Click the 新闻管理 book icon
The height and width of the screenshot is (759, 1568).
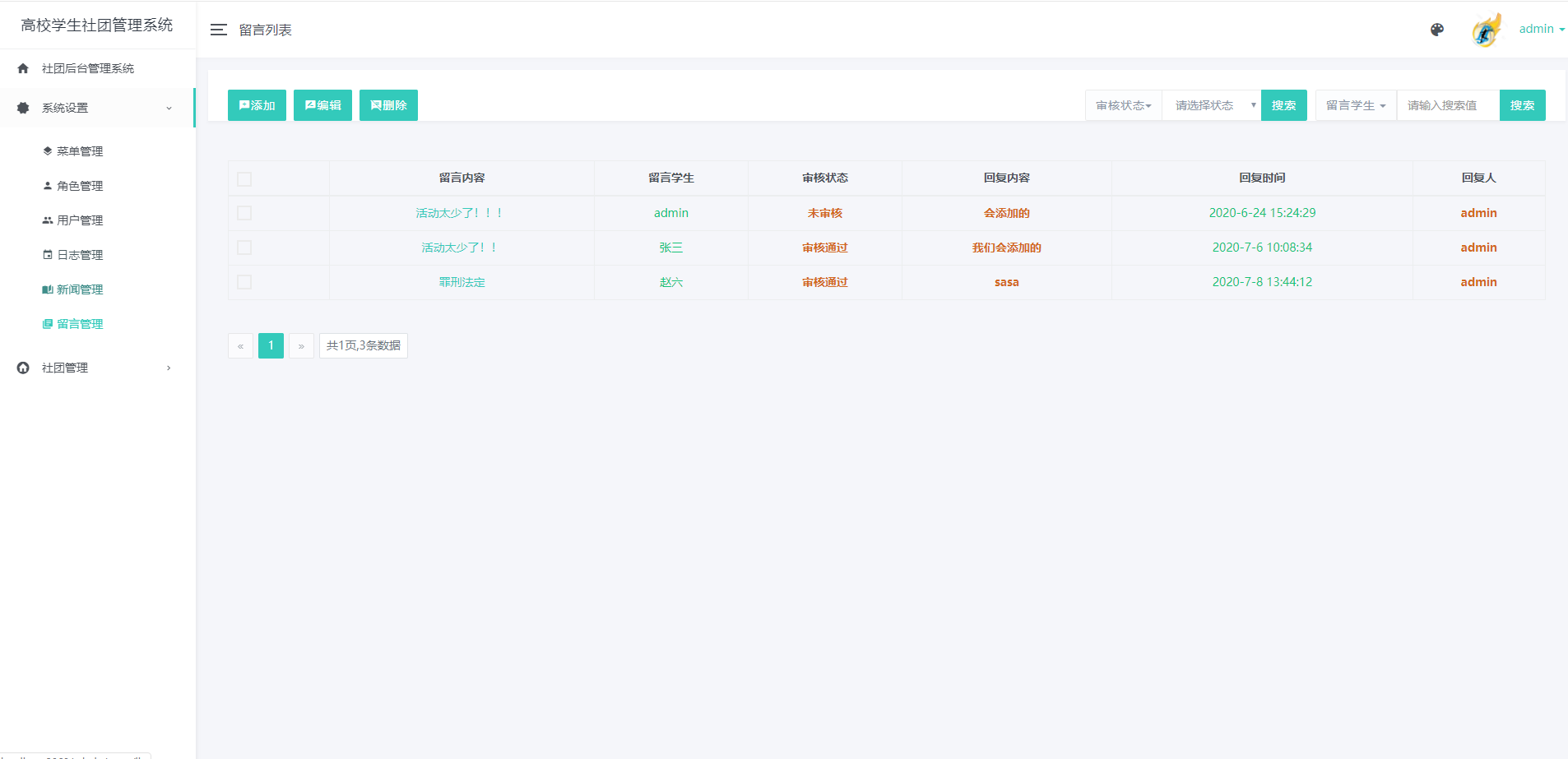(x=48, y=289)
